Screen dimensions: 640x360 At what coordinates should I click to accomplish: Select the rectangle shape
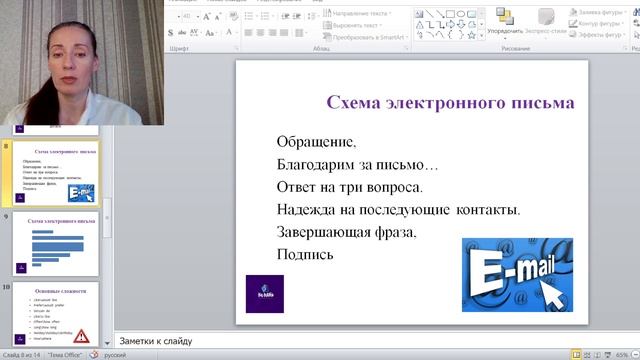tap(450, 14)
